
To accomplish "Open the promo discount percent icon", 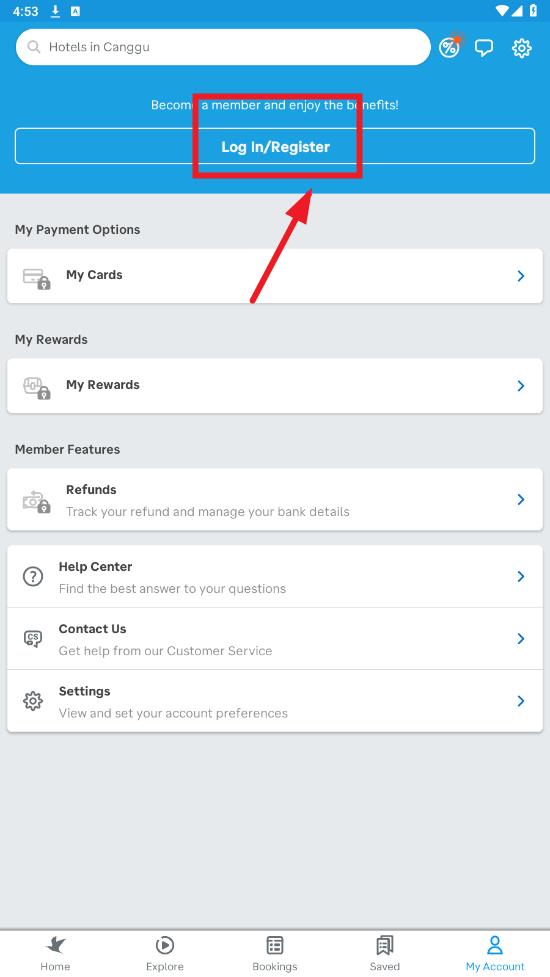I will [x=449, y=47].
